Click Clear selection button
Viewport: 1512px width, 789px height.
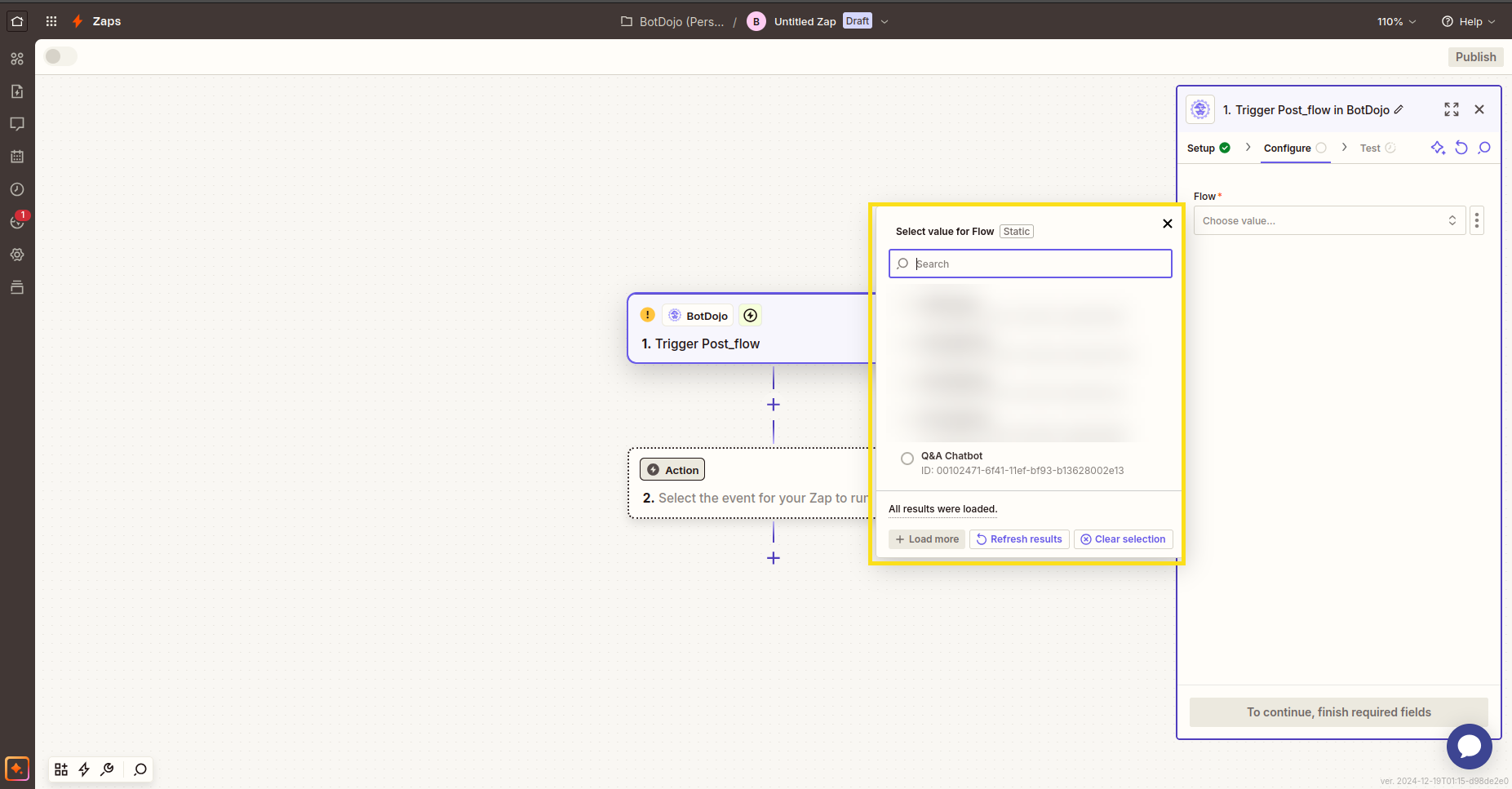coord(1124,539)
